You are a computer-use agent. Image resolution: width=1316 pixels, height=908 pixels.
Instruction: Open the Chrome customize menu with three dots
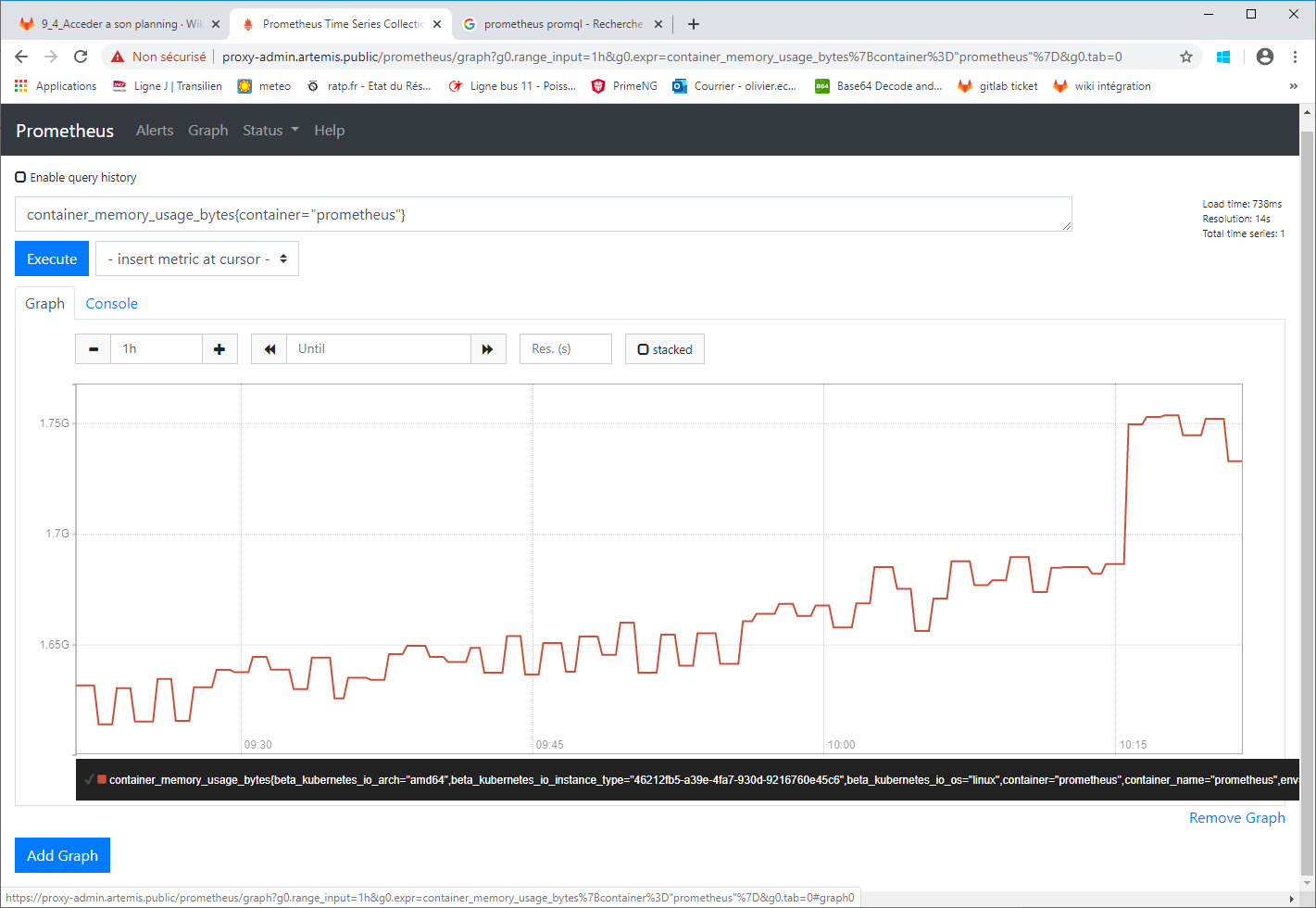pyautogui.click(x=1296, y=56)
